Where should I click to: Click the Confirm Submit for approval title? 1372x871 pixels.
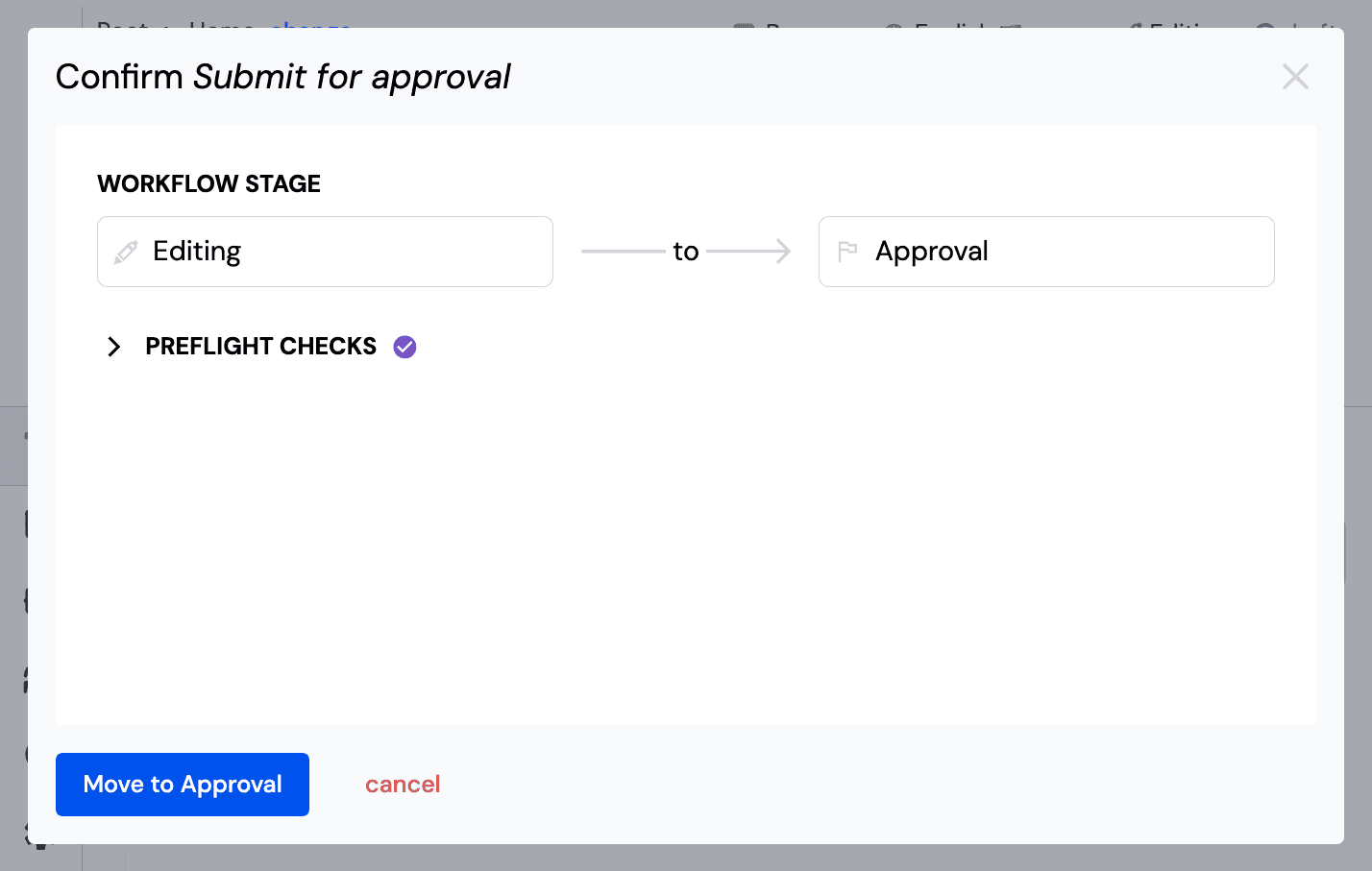[282, 77]
